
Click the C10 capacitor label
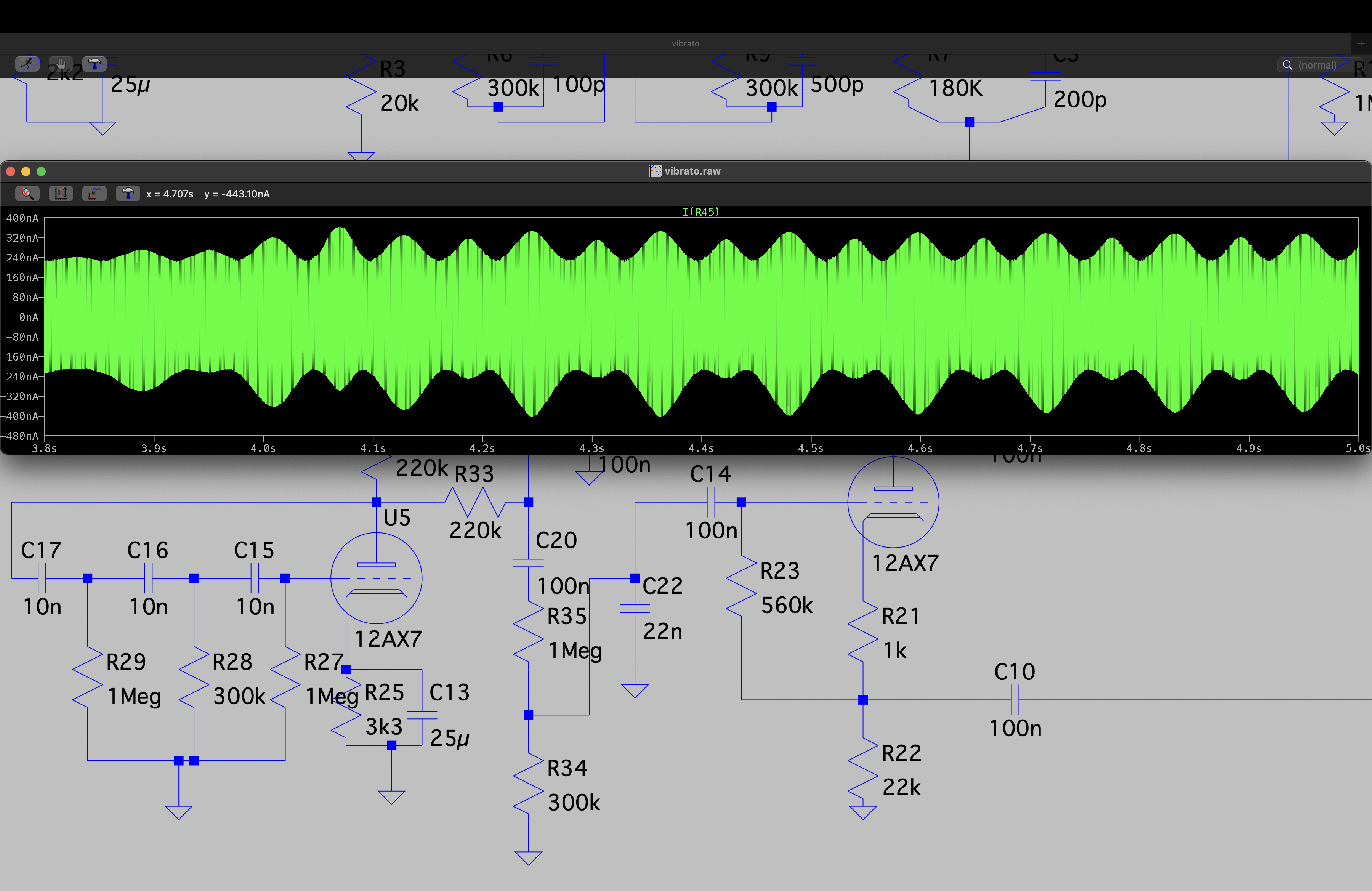click(x=1015, y=671)
